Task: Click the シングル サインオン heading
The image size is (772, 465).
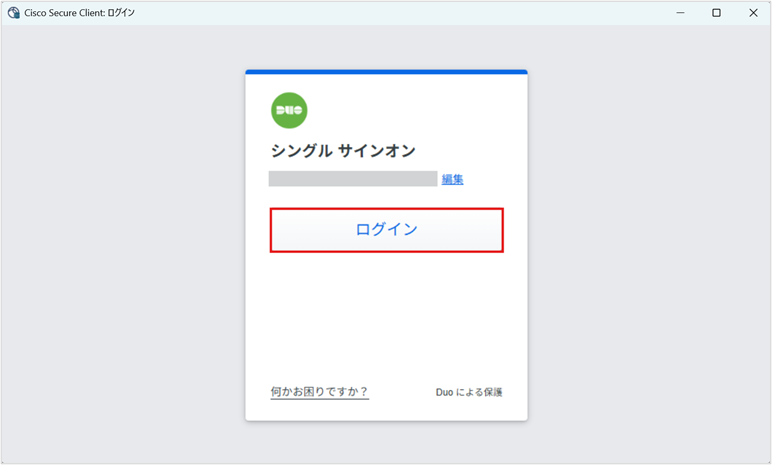Action: (x=343, y=151)
